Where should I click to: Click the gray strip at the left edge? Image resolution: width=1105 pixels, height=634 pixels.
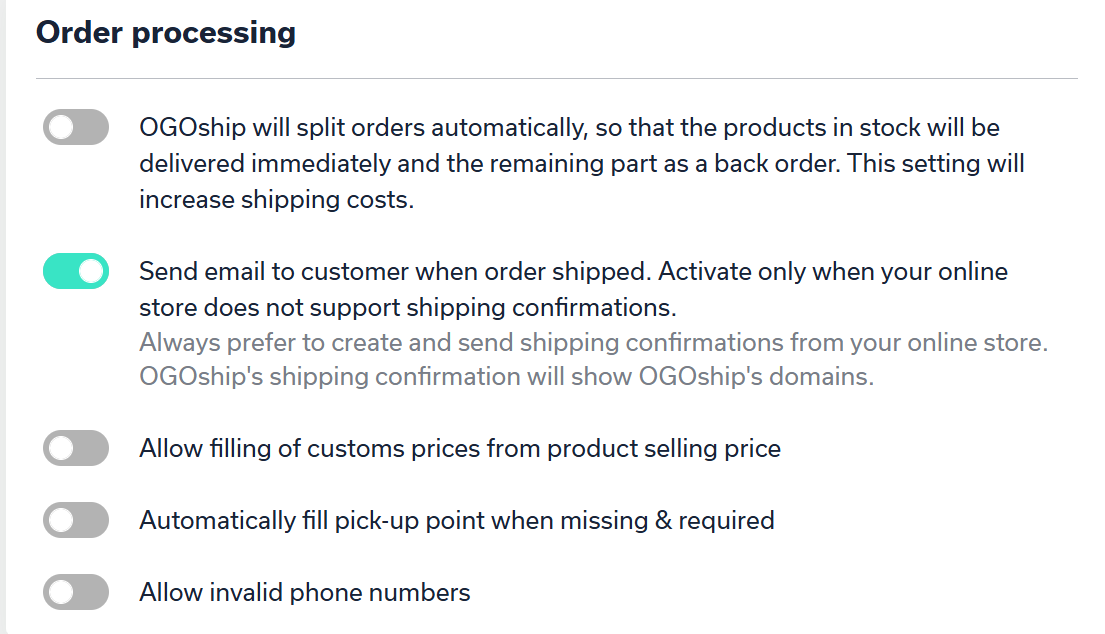click(x=3, y=317)
